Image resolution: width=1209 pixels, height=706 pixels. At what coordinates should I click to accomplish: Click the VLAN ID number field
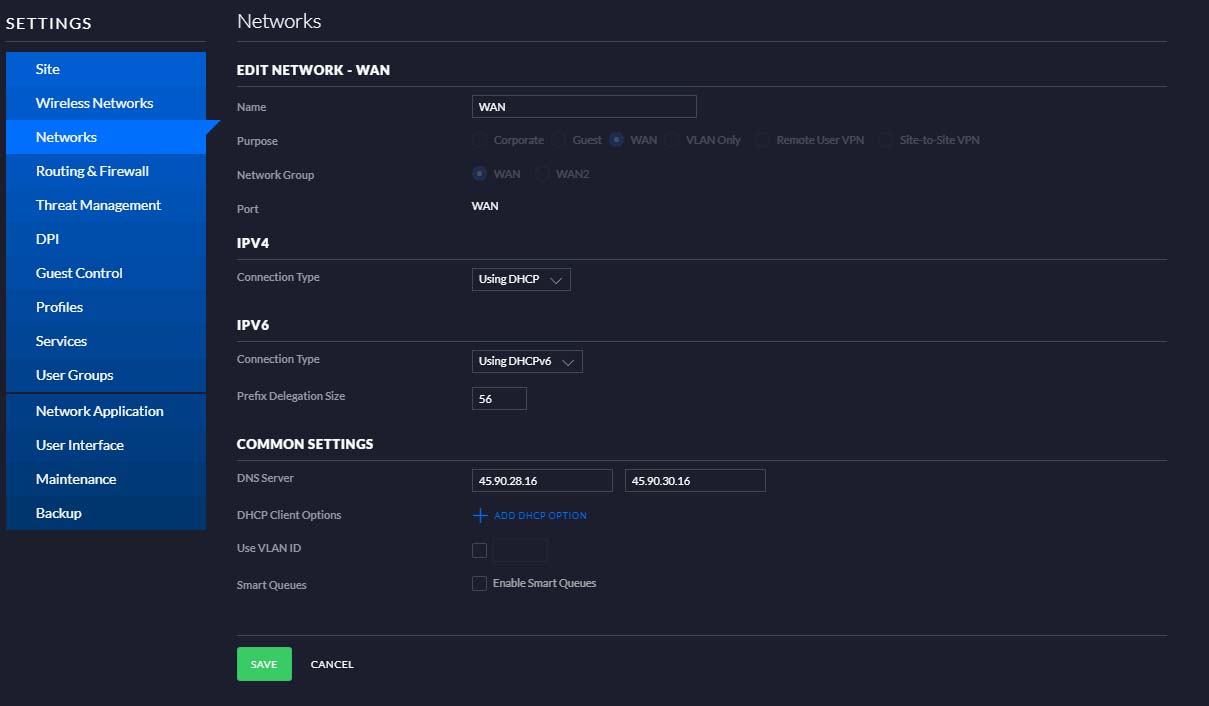click(x=520, y=550)
